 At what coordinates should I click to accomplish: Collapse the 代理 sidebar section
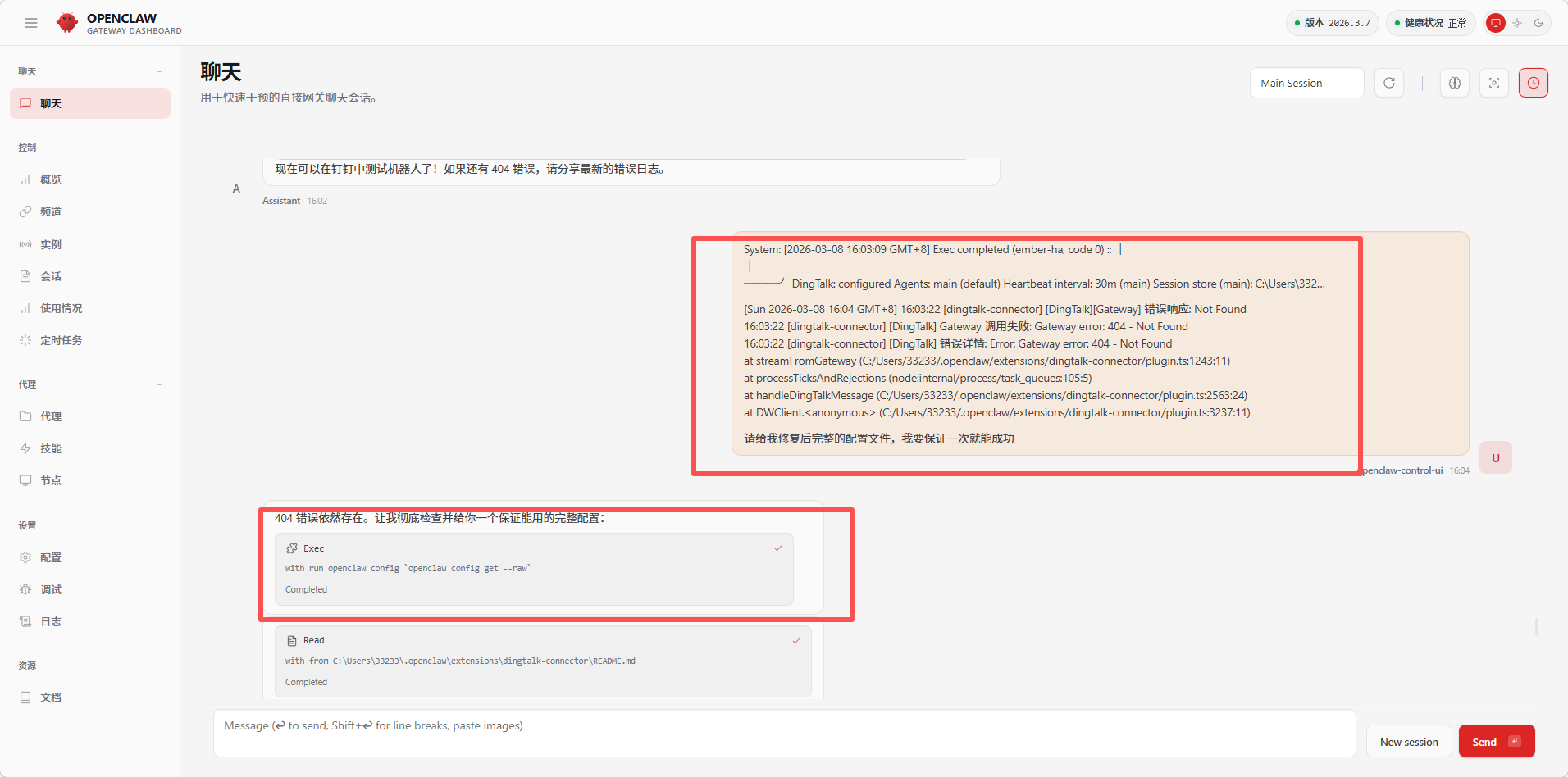point(159,384)
